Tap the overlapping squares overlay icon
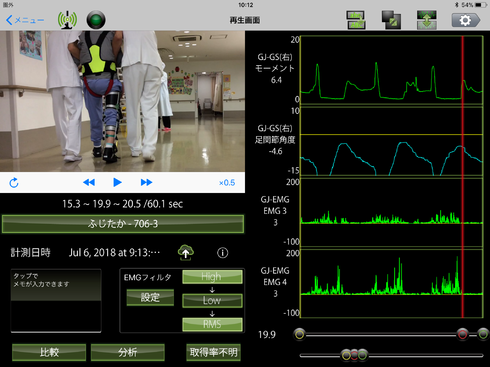Viewport: 490px width, 367px height. [391, 20]
